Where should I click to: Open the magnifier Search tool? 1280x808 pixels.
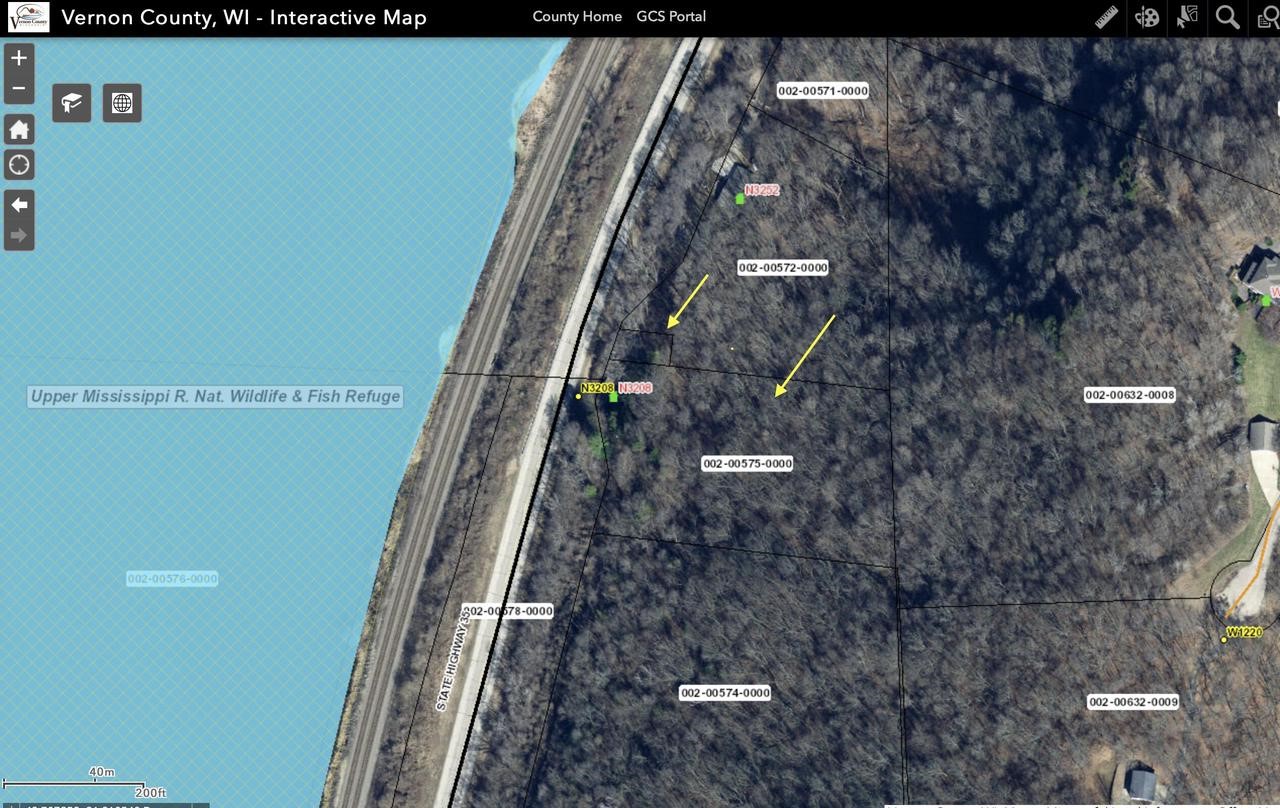(x=1227, y=18)
